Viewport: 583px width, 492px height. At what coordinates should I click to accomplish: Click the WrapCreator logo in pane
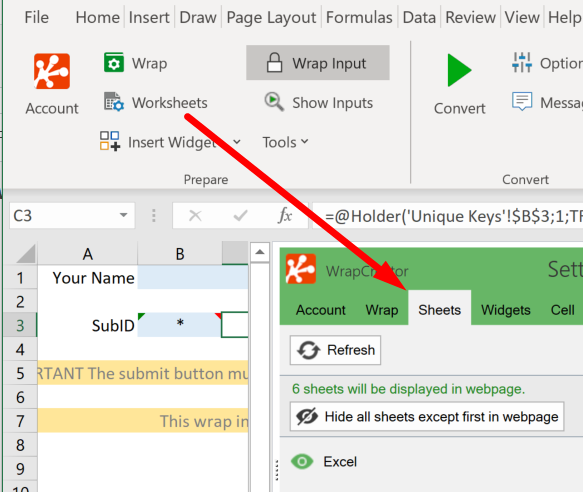pos(301,268)
